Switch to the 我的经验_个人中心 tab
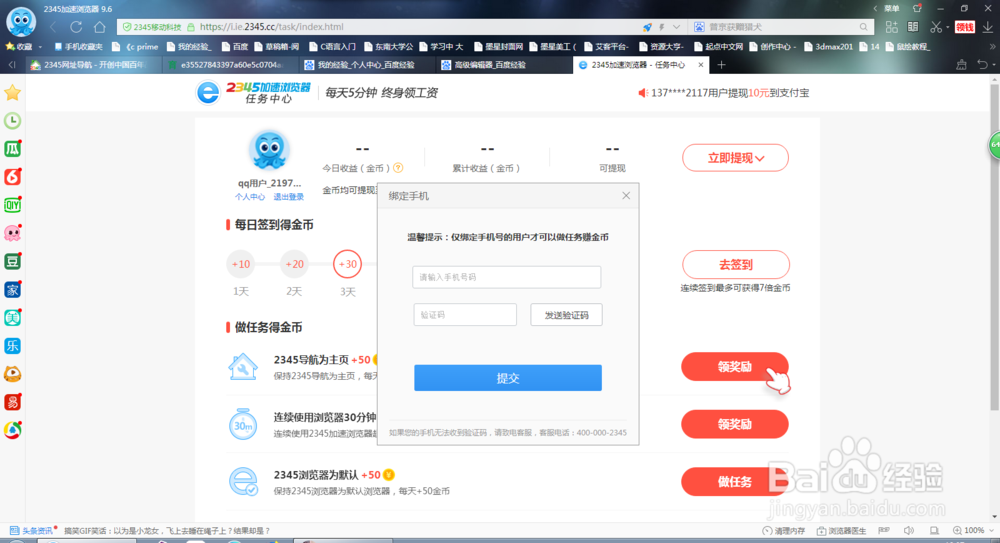 [365, 64]
